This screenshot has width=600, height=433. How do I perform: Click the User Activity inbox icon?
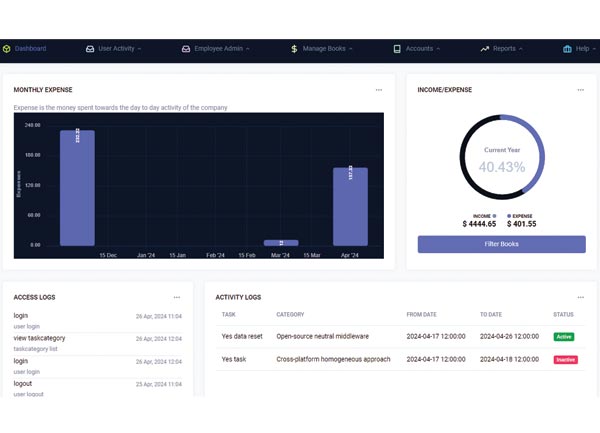(90, 48)
